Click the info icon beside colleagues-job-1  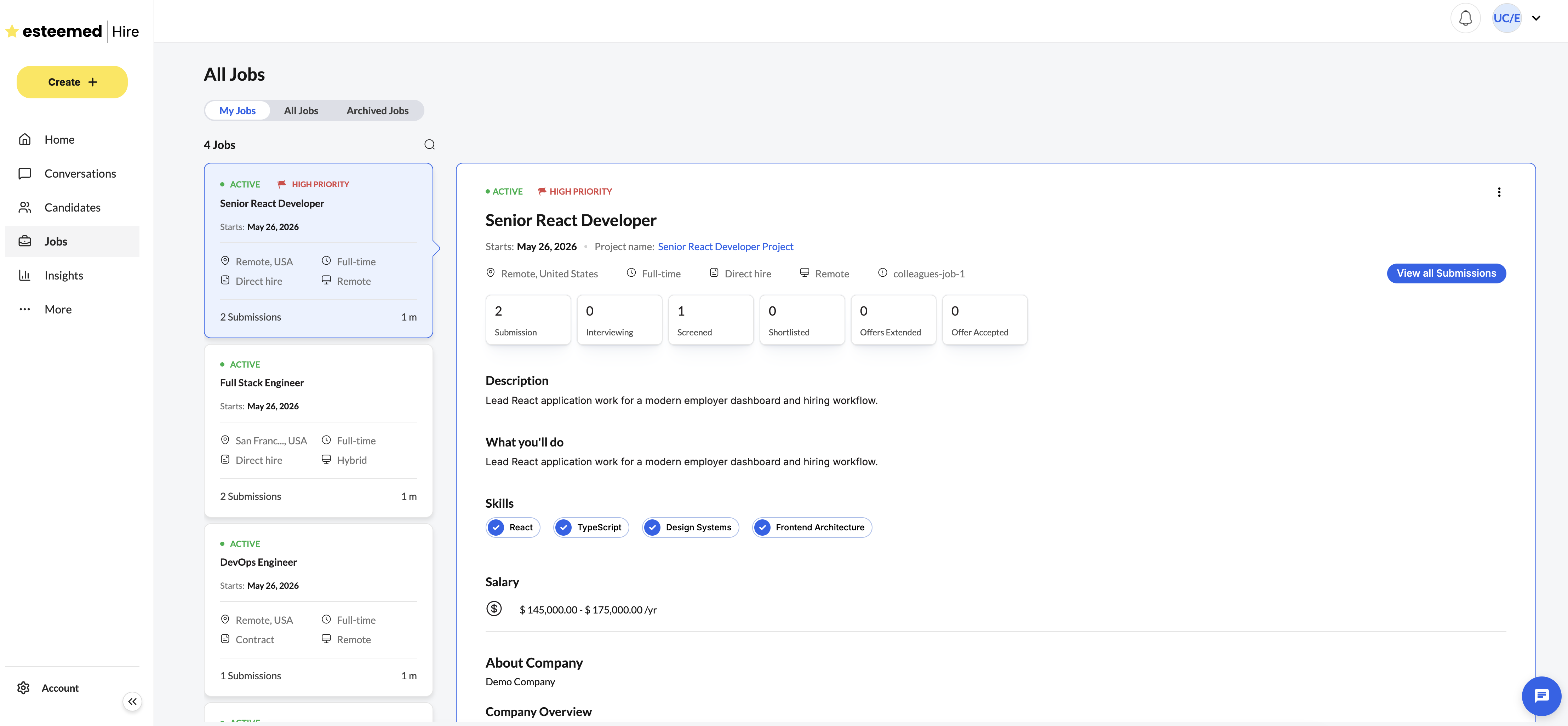point(883,273)
